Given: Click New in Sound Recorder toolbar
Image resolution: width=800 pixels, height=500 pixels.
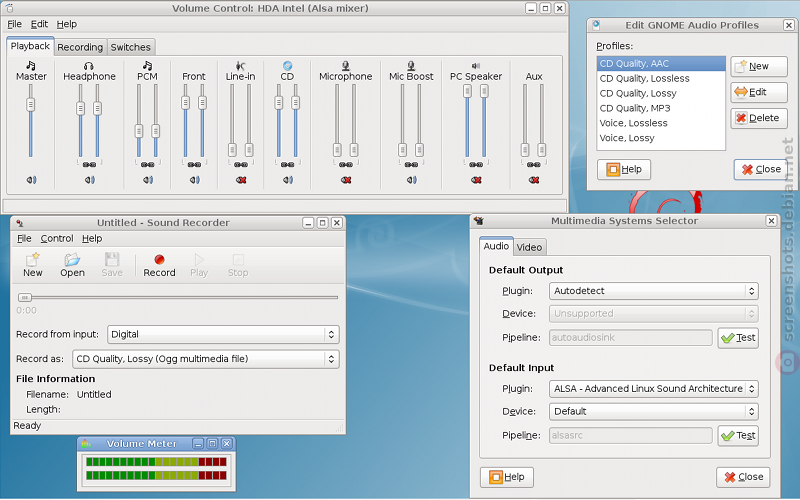Looking at the screenshot, I should click(x=33, y=265).
